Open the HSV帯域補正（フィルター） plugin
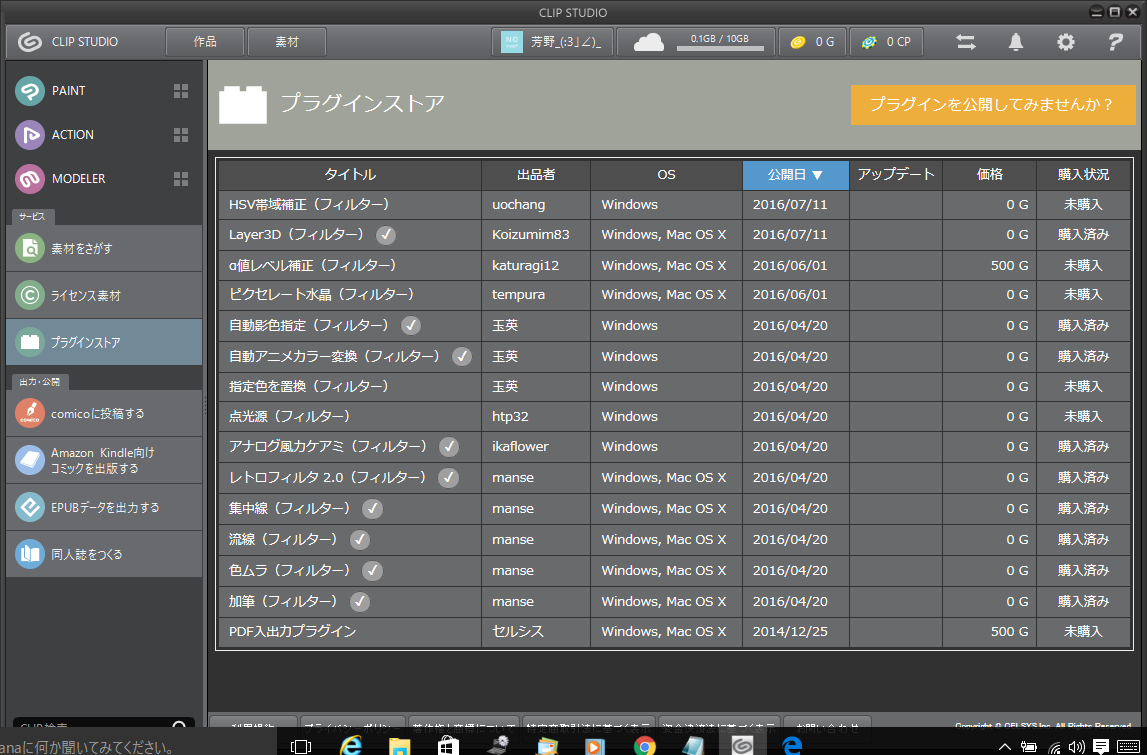 [309, 205]
